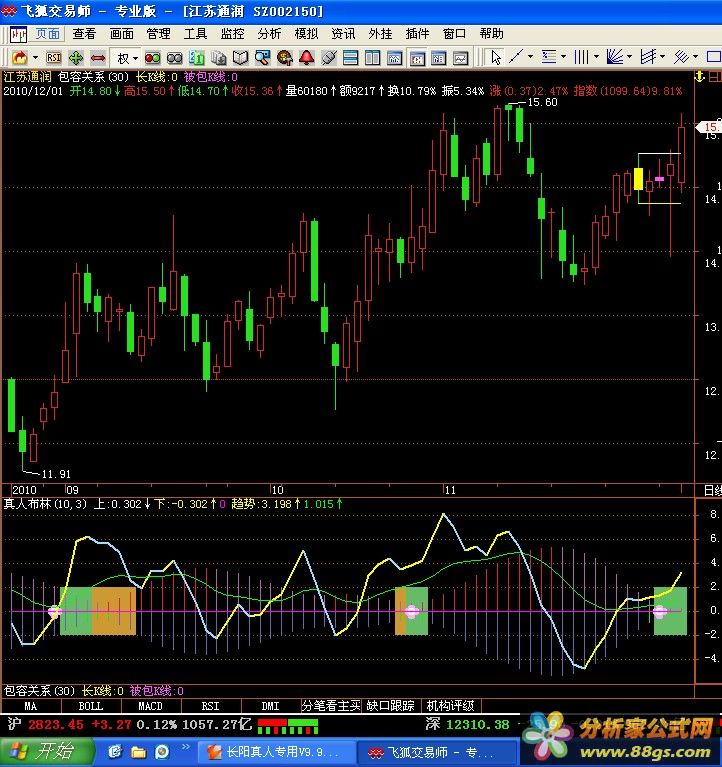
Task: Click the gray double circles icon
Action: click(175, 58)
